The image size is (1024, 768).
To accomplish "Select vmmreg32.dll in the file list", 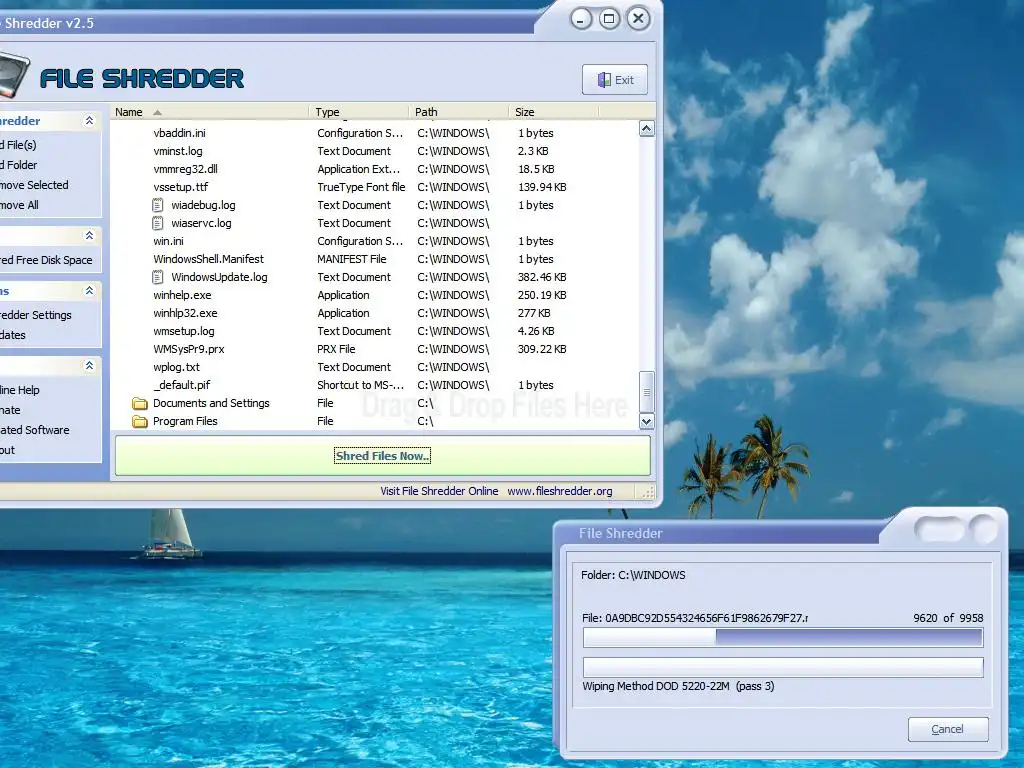I will pos(185,169).
